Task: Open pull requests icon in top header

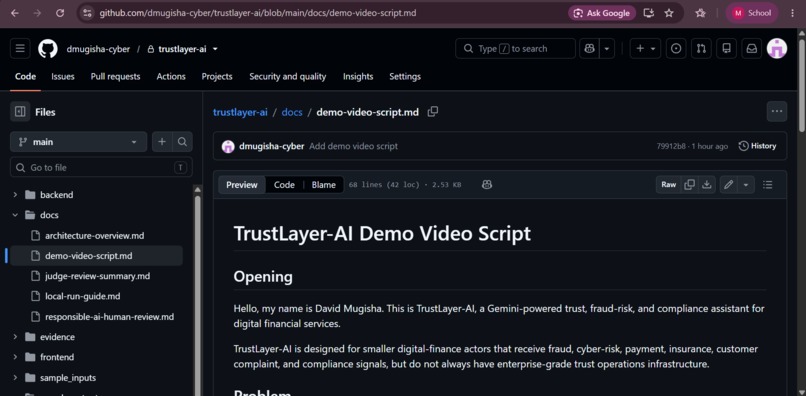Action: (701, 49)
